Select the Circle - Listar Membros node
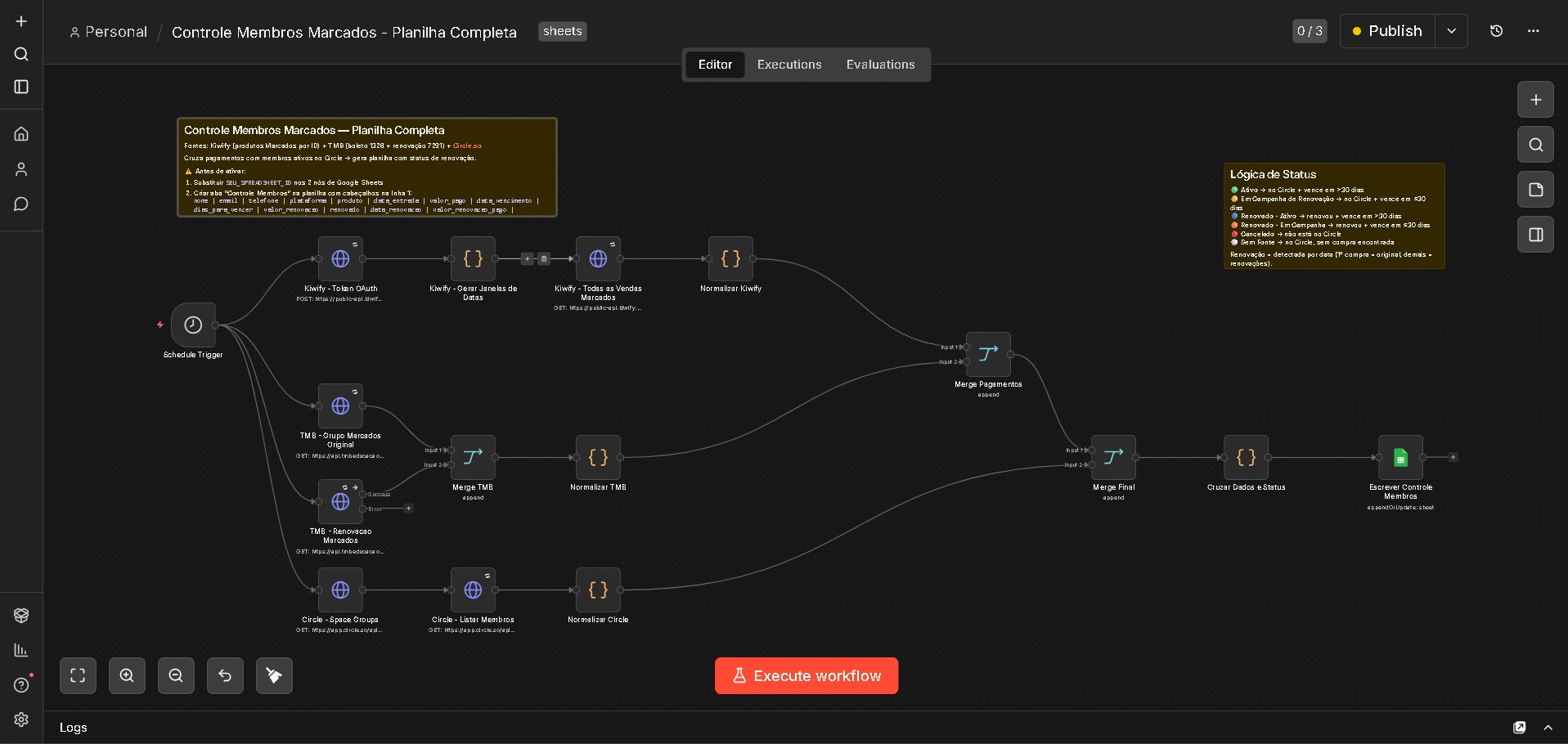 pyautogui.click(x=473, y=590)
